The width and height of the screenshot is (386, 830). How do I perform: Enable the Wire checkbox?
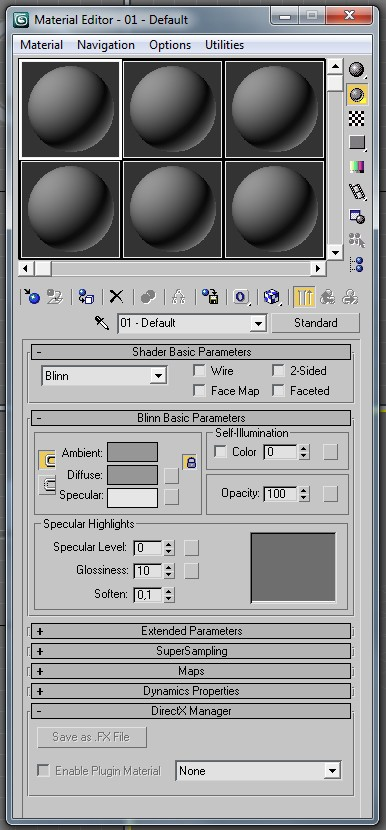(200, 371)
